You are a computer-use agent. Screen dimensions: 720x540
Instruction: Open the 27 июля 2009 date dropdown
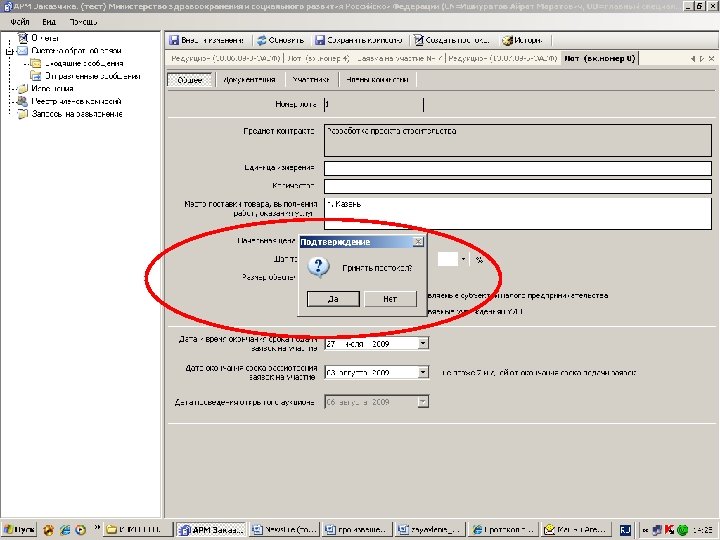pyautogui.click(x=423, y=343)
